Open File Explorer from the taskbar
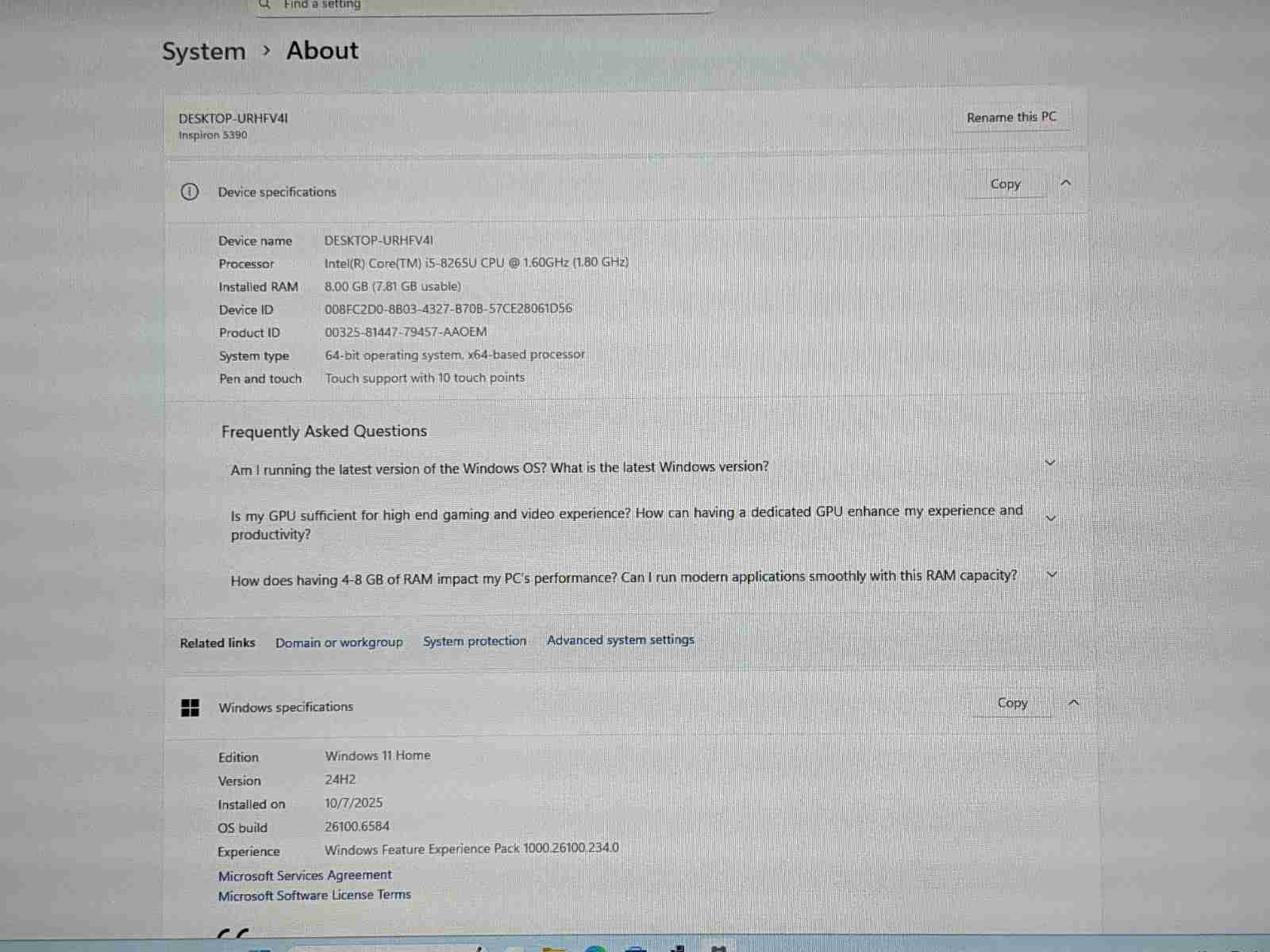 coord(555,948)
